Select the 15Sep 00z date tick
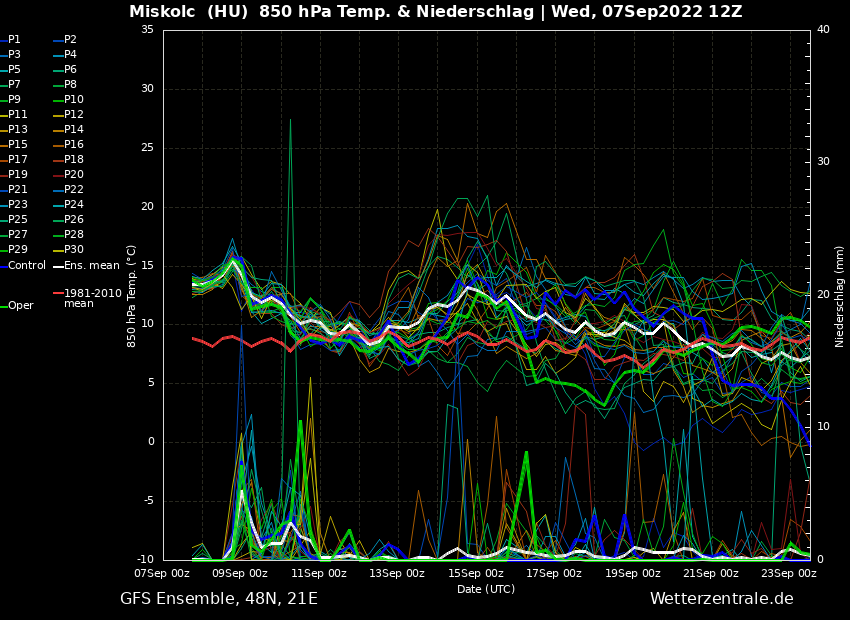The width and height of the screenshot is (850, 620). [476, 574]
